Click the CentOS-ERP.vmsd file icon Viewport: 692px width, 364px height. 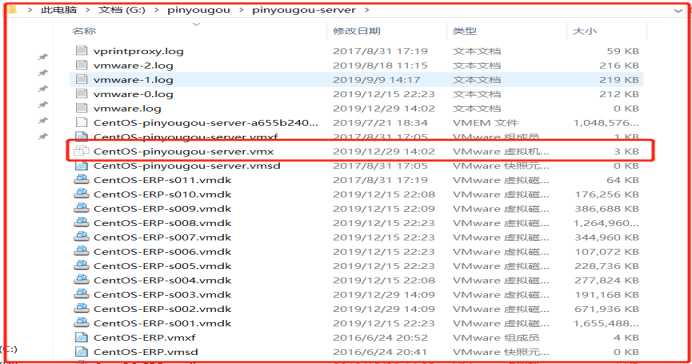(x=82, y=352)
